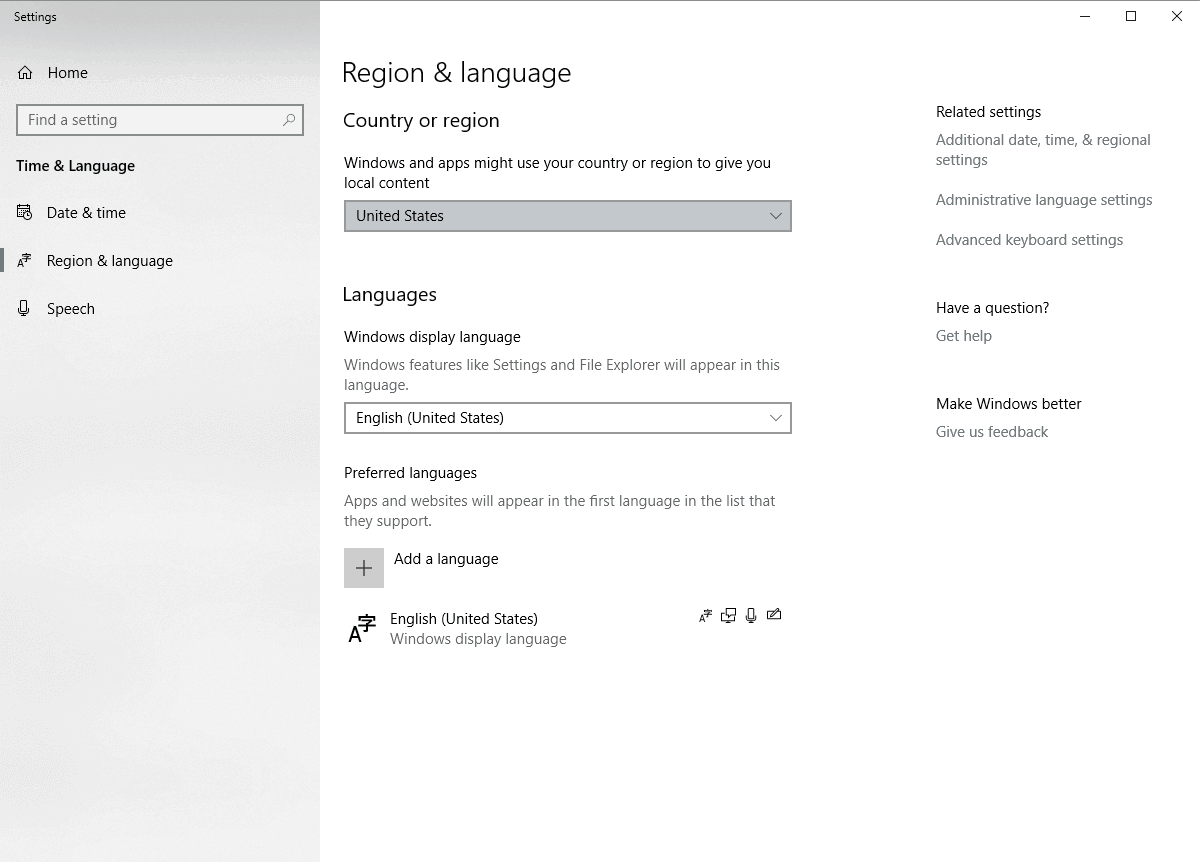This screenshot has width=1200, height=862.
Task: Click the Home icon in sidebar
Action: [25, 73]
